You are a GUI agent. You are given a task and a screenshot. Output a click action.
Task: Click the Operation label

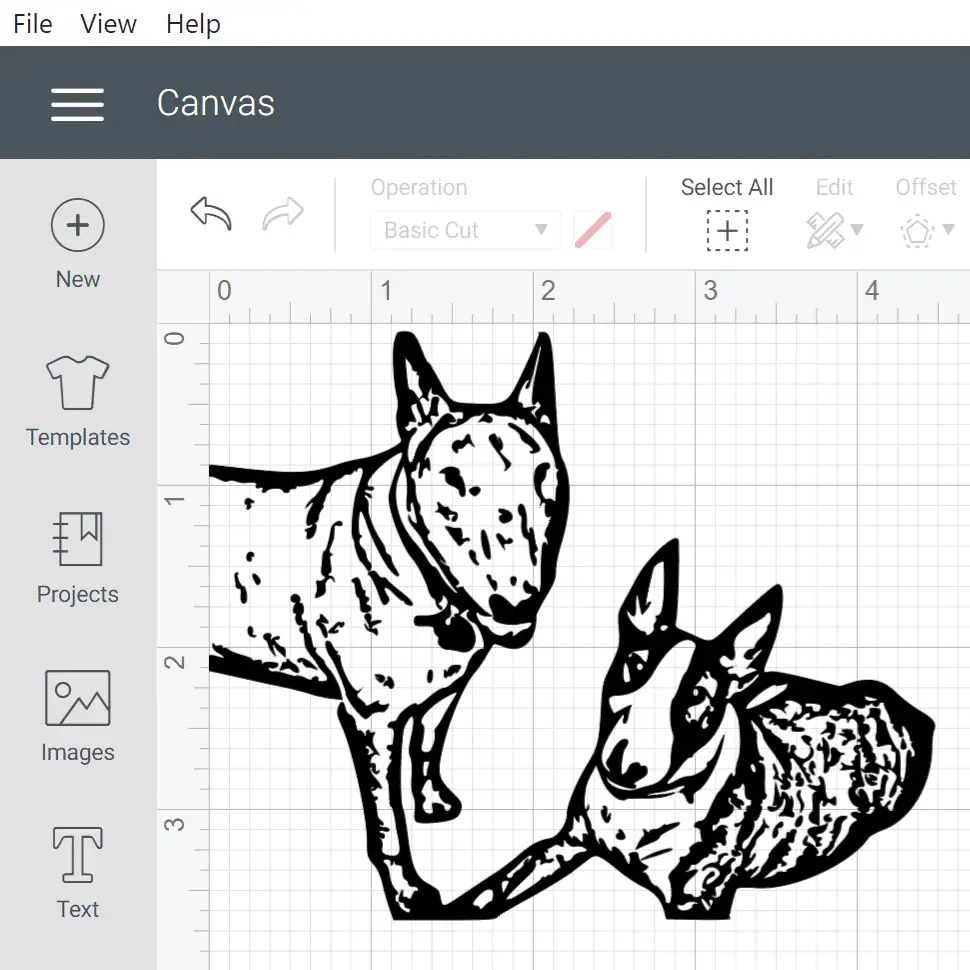419,187
